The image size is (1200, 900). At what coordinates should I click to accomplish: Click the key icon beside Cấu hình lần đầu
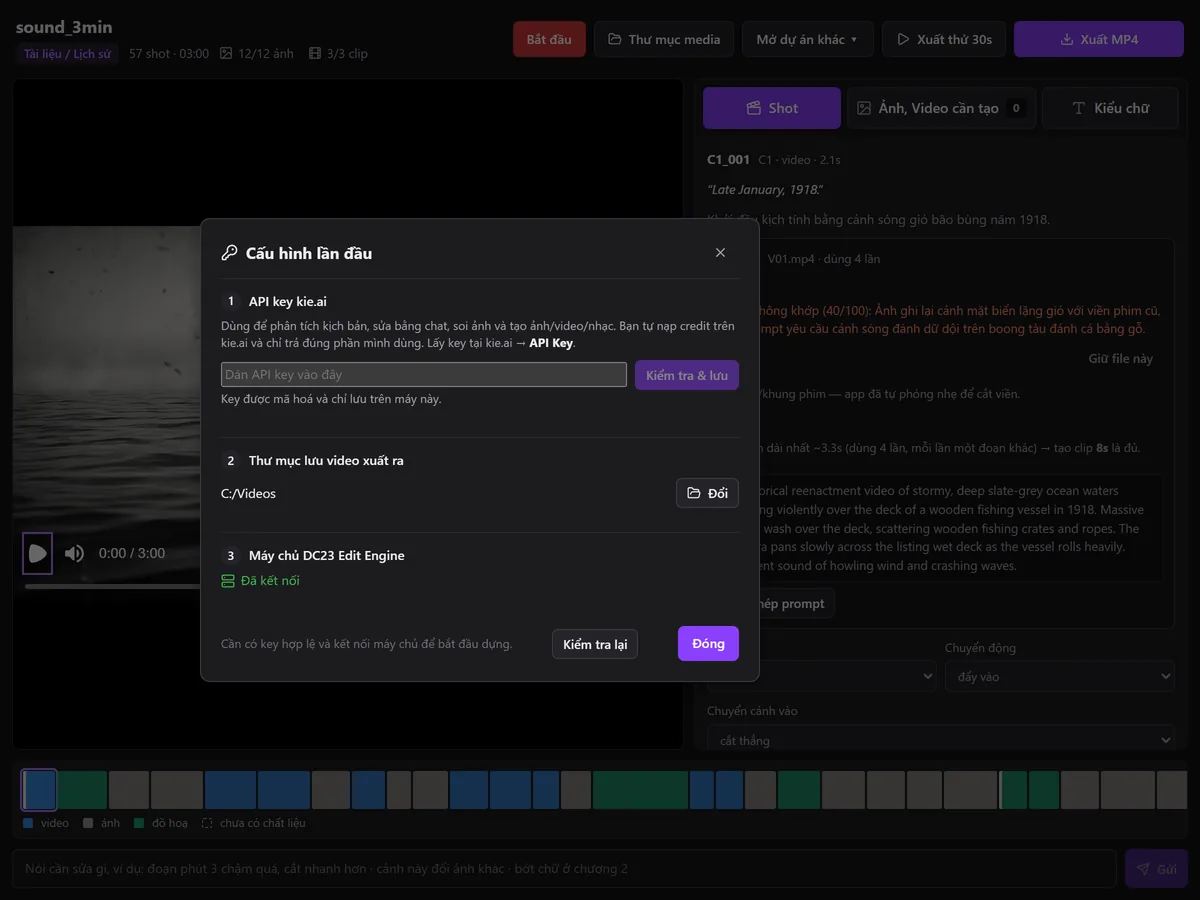229,253
